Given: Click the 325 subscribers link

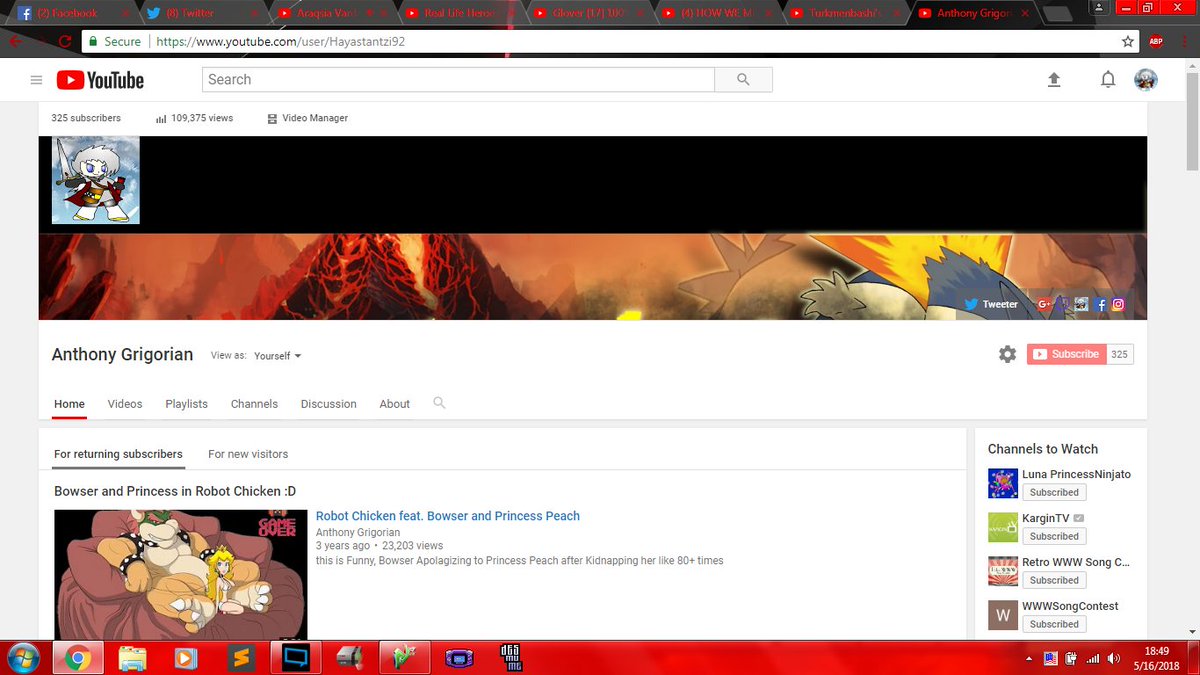Looking at the screenshot, I should tap(86, 118).
